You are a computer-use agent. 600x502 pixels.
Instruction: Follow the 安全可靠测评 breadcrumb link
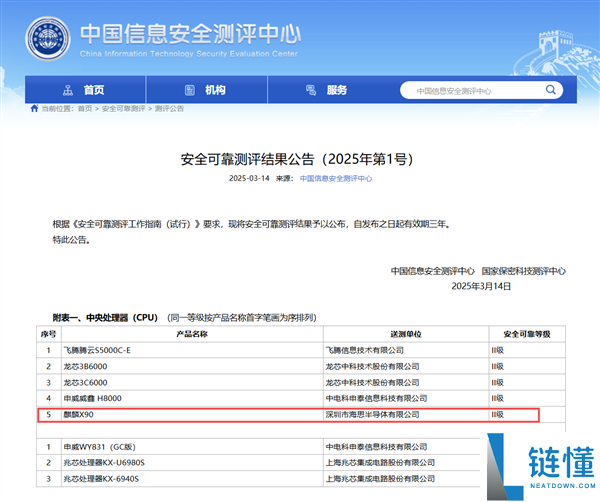pyautogui.click(x=123, y=109)
